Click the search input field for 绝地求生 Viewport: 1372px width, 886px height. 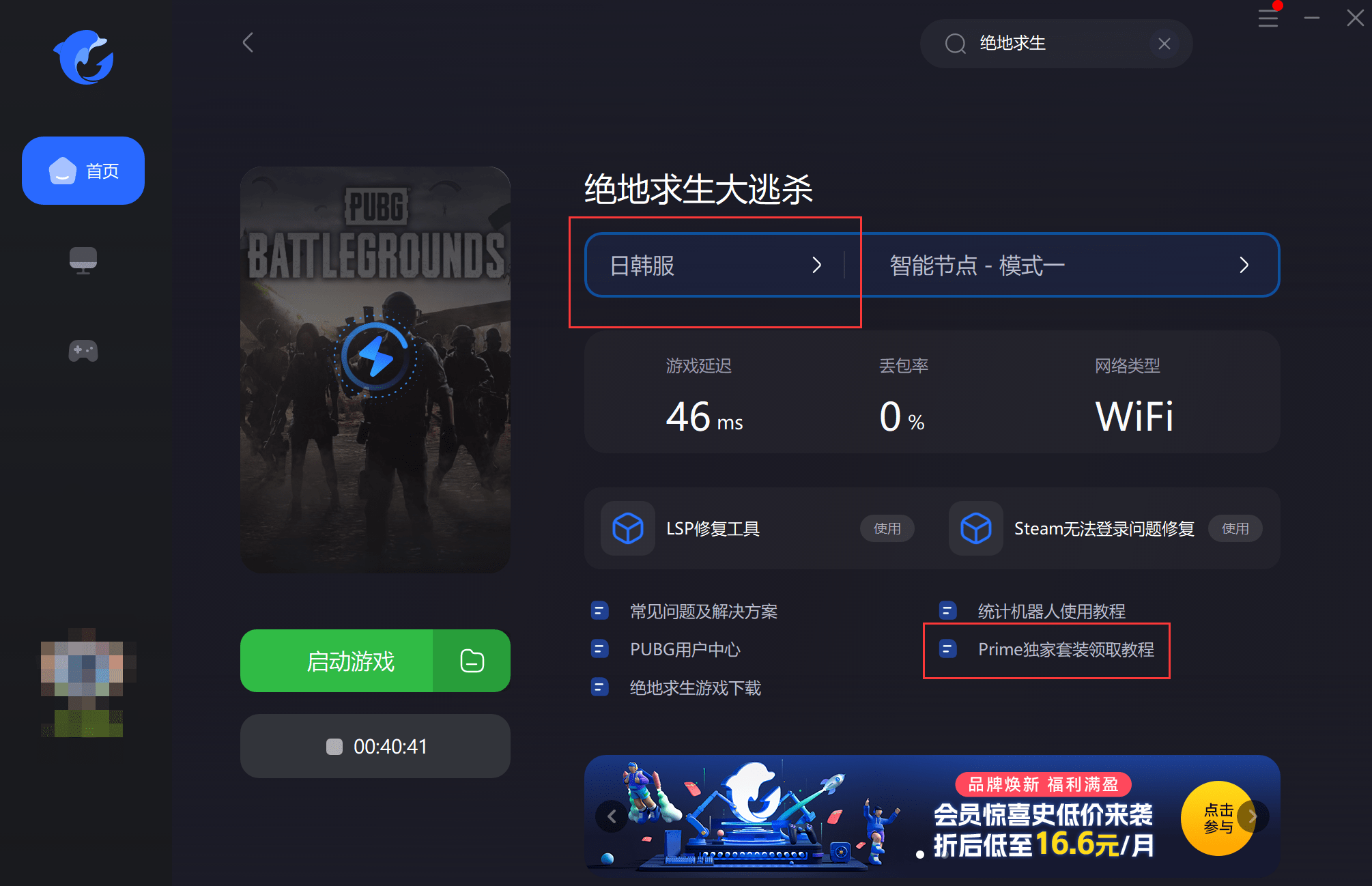pos(1050,41)
